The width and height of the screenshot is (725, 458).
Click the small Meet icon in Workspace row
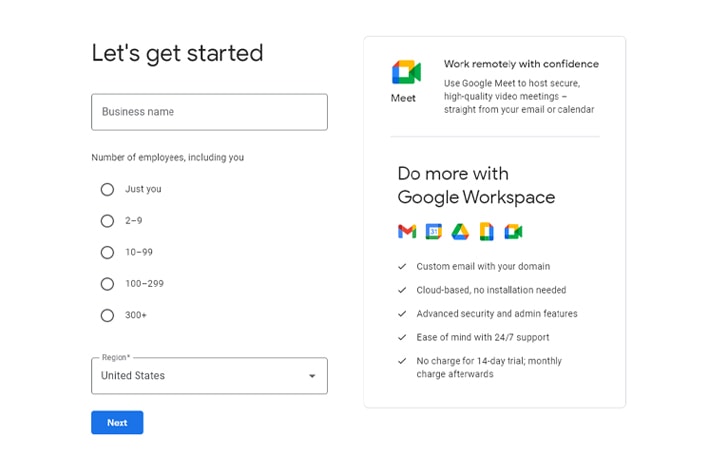[513, 232]
